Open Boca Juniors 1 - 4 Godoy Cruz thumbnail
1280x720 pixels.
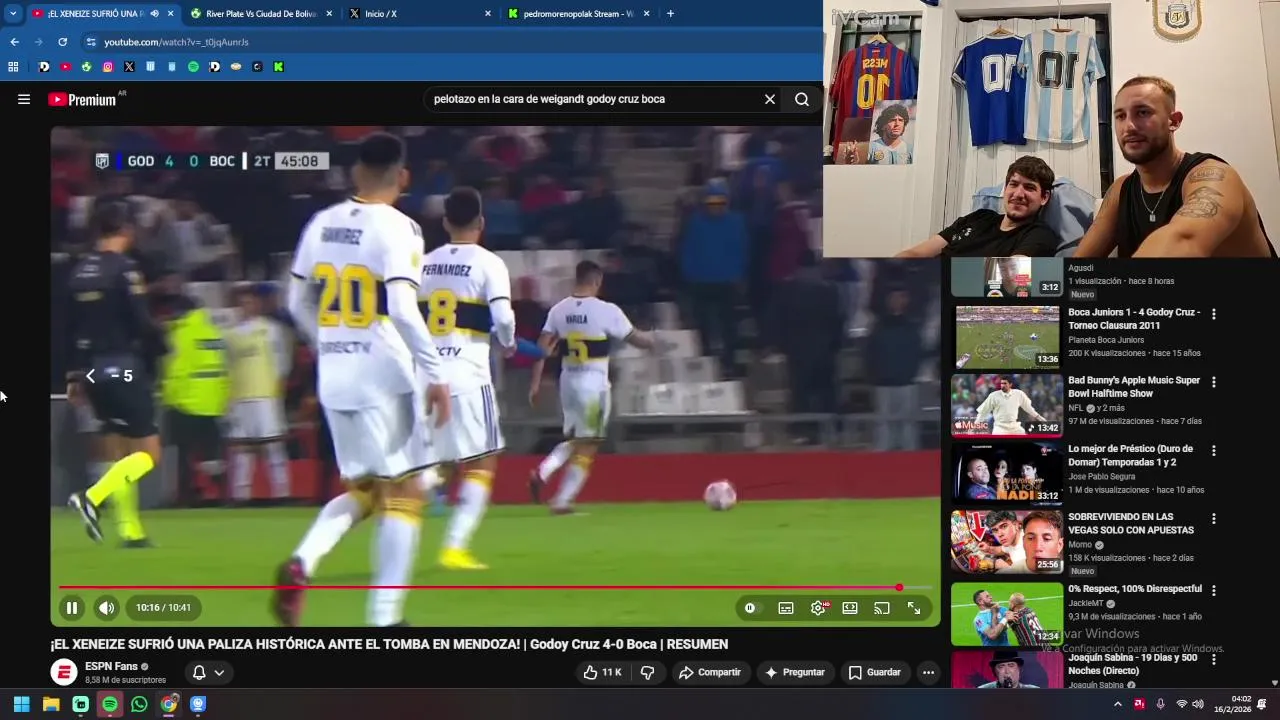coord(1007,336)
